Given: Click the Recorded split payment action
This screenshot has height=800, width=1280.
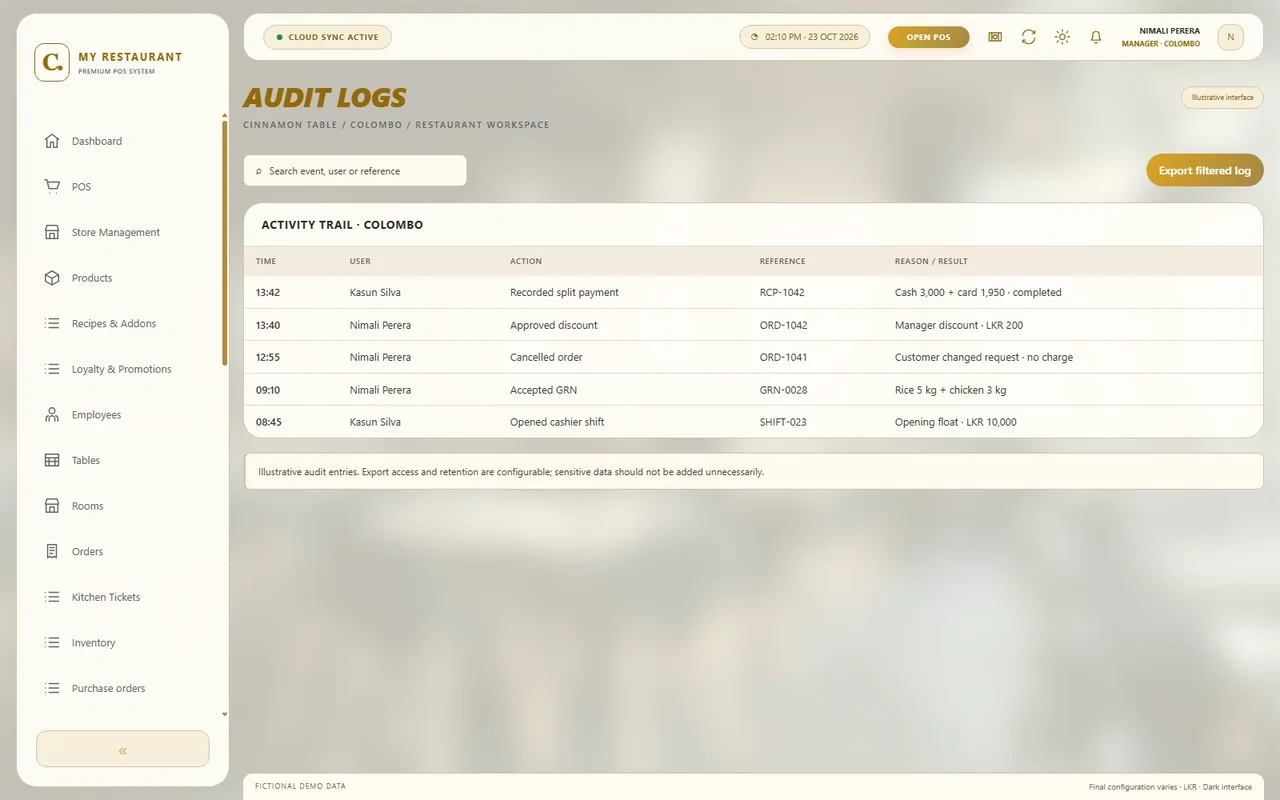Looking at the screenshot, I should click(x=564, y=292).
